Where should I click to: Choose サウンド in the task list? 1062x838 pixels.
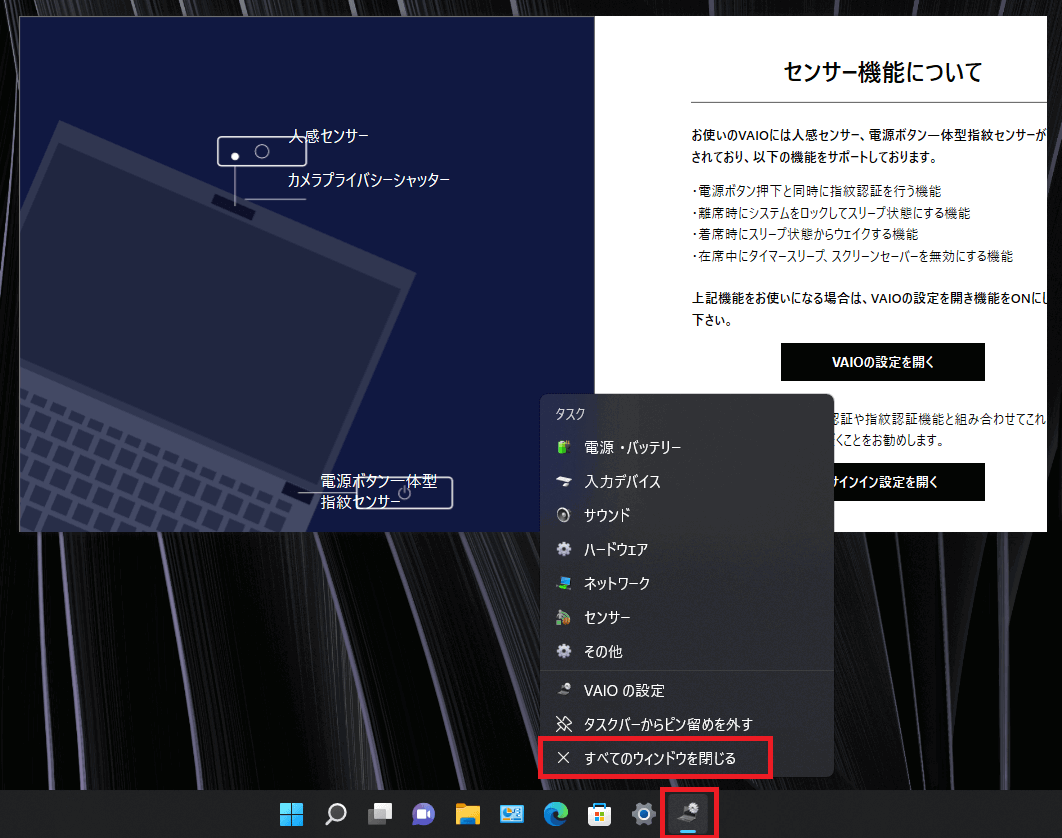[687, 515]
